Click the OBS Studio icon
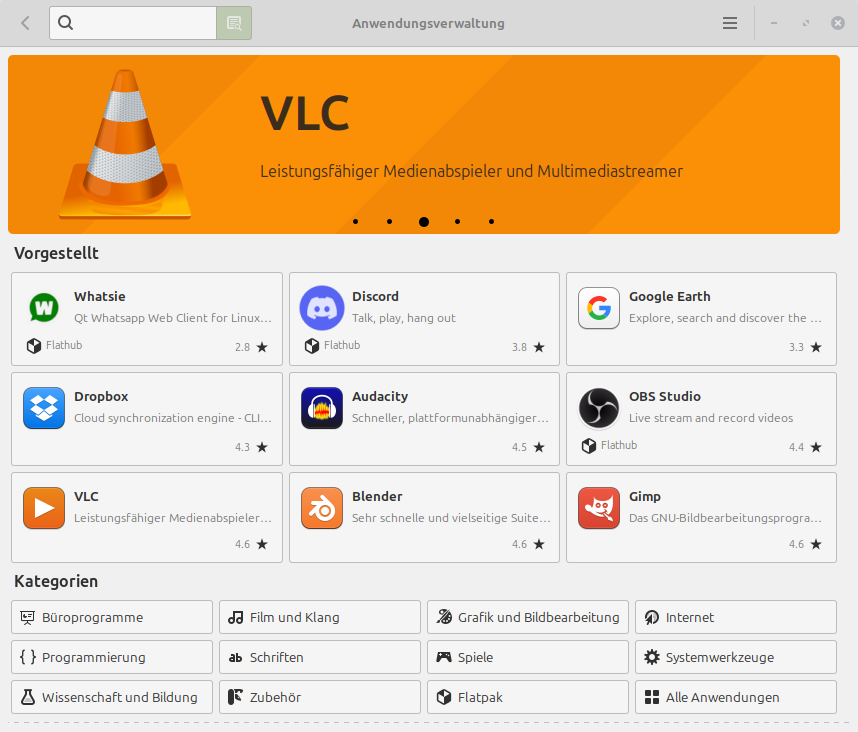Screen dimensions: 858x732 (599, 408)
